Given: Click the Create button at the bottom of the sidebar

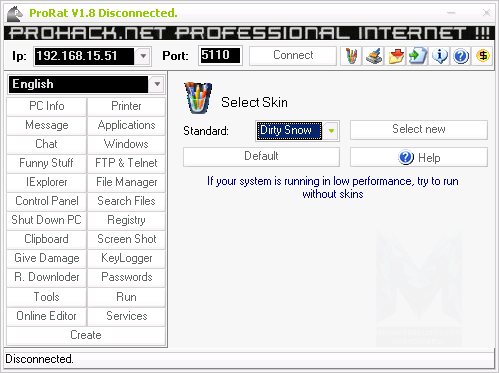Looking at the screenshot, I should pos(86,335).
